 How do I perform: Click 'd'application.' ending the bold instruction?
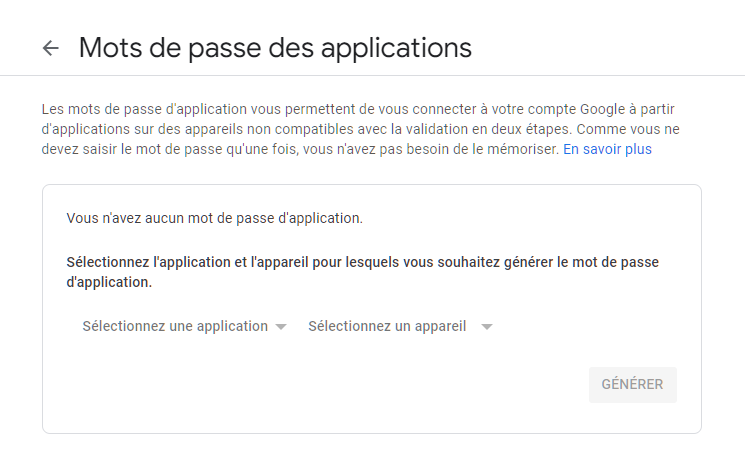coord(109,282)
